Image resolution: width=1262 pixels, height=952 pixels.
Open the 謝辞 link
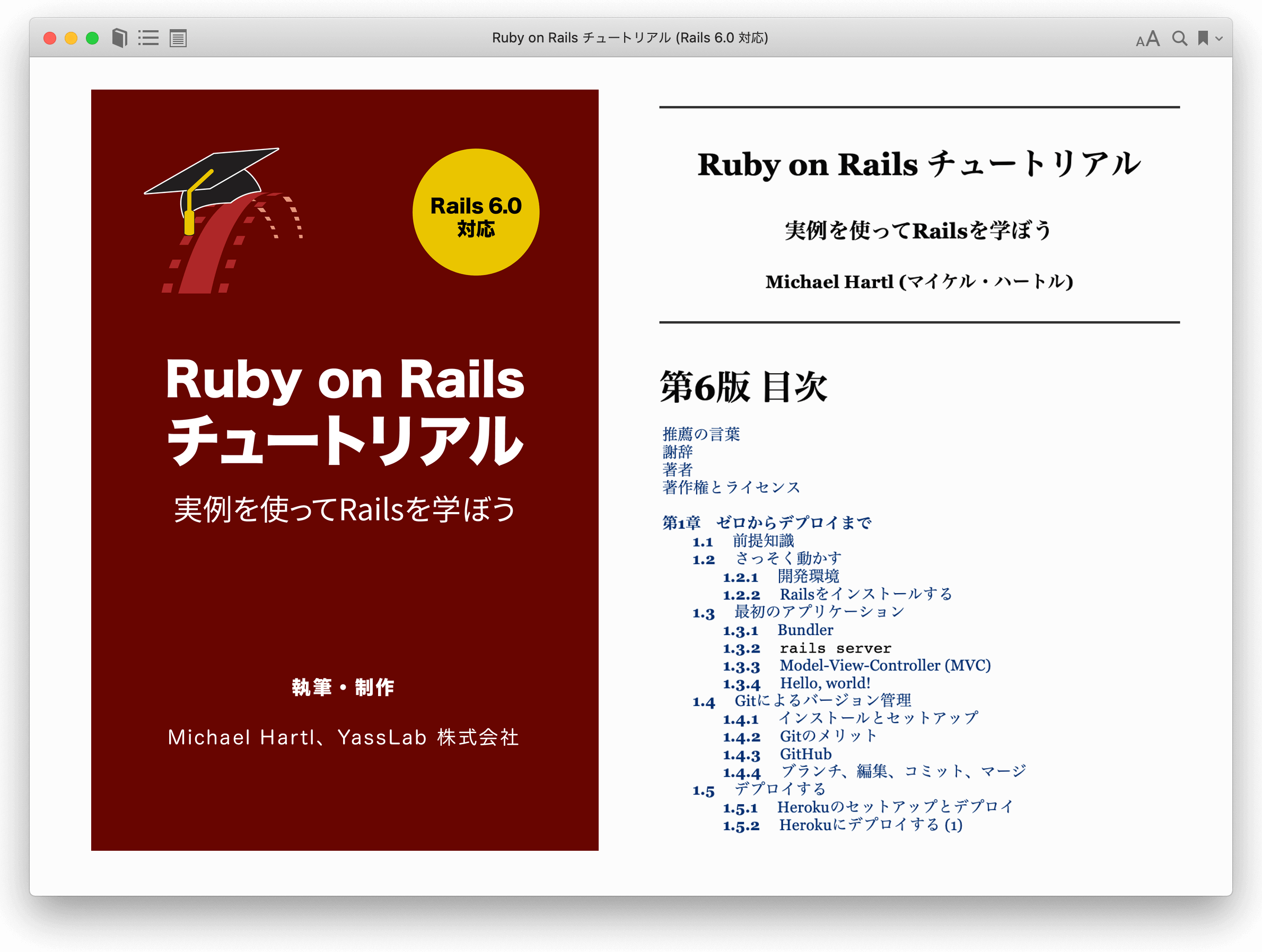(x=677, y=452)
